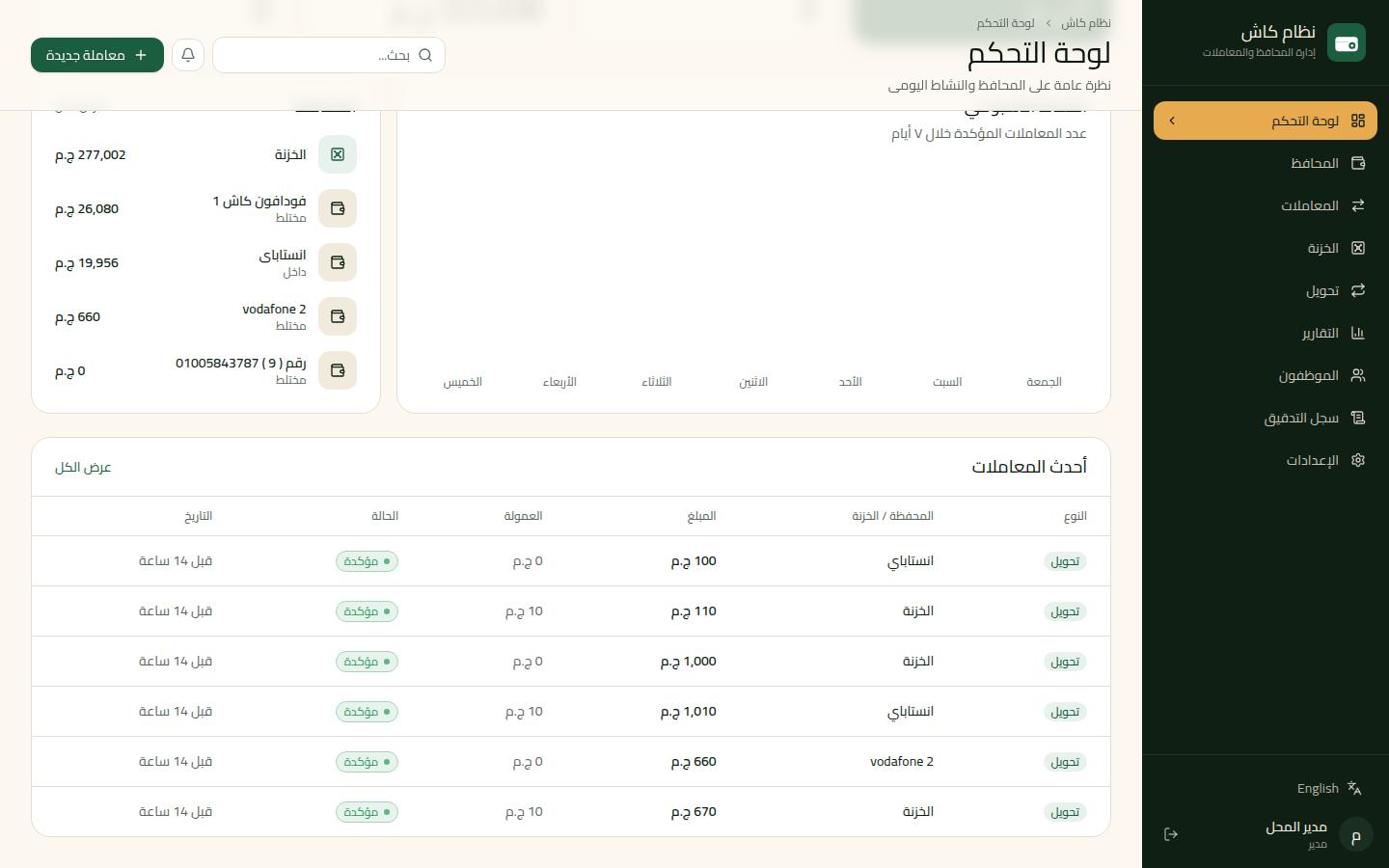The width and height of the screenshot is (1389, 868).
Task: Click the user avatar م
Action: (1356, 834)
